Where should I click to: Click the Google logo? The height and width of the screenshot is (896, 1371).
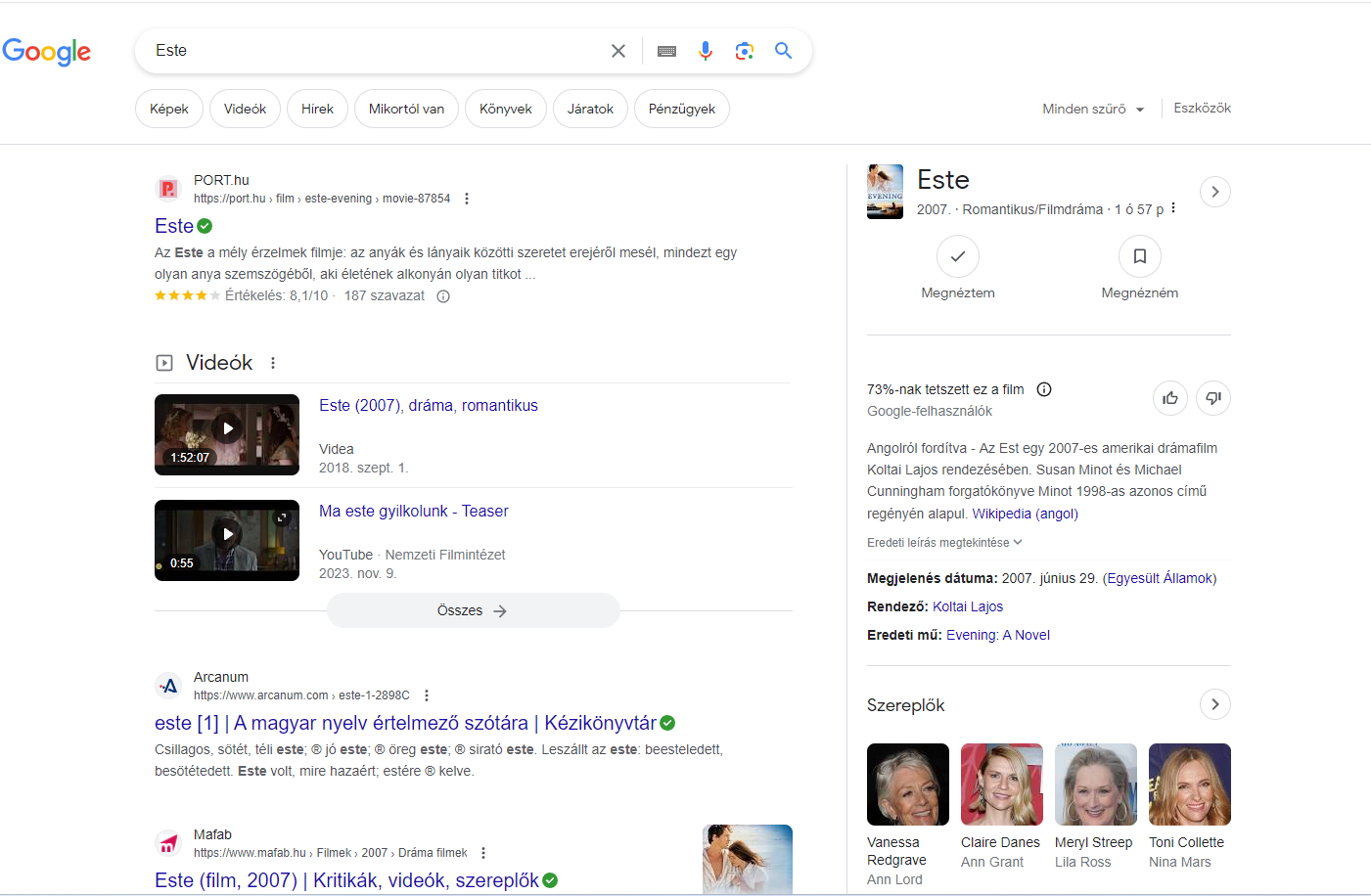pyautogui.click(x=47, y=52)
